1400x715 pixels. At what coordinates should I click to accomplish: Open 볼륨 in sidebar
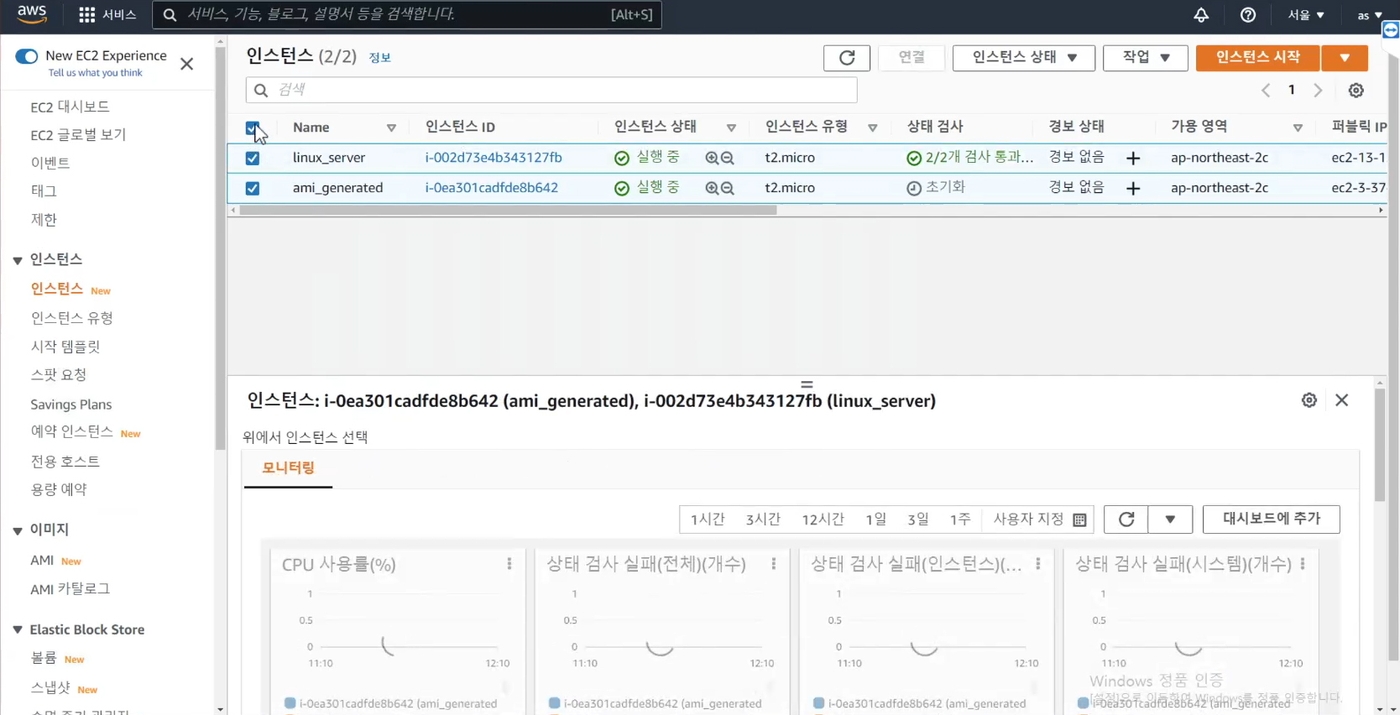point(43,658)
